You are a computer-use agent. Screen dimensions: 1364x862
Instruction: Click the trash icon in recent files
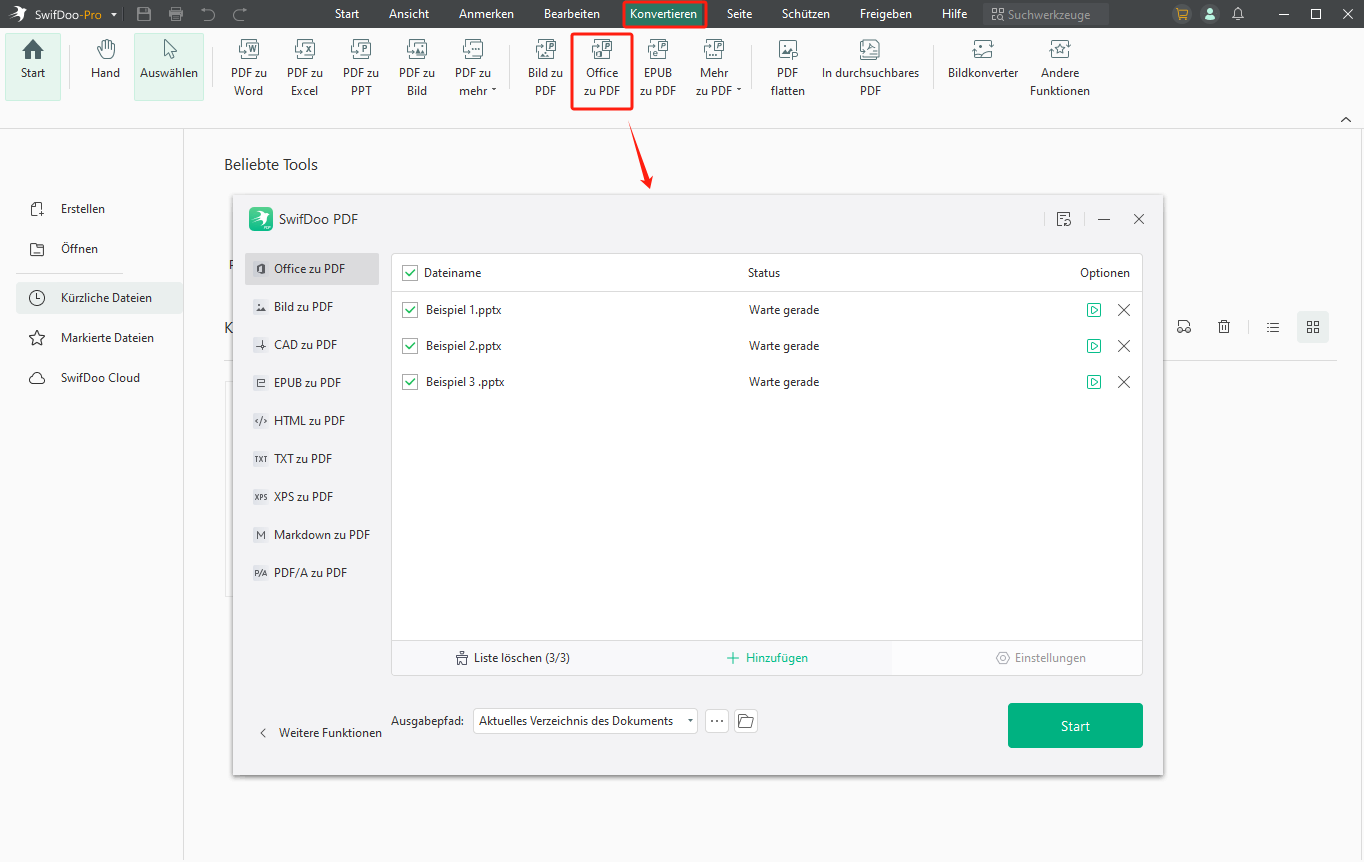click(1224, 327)
